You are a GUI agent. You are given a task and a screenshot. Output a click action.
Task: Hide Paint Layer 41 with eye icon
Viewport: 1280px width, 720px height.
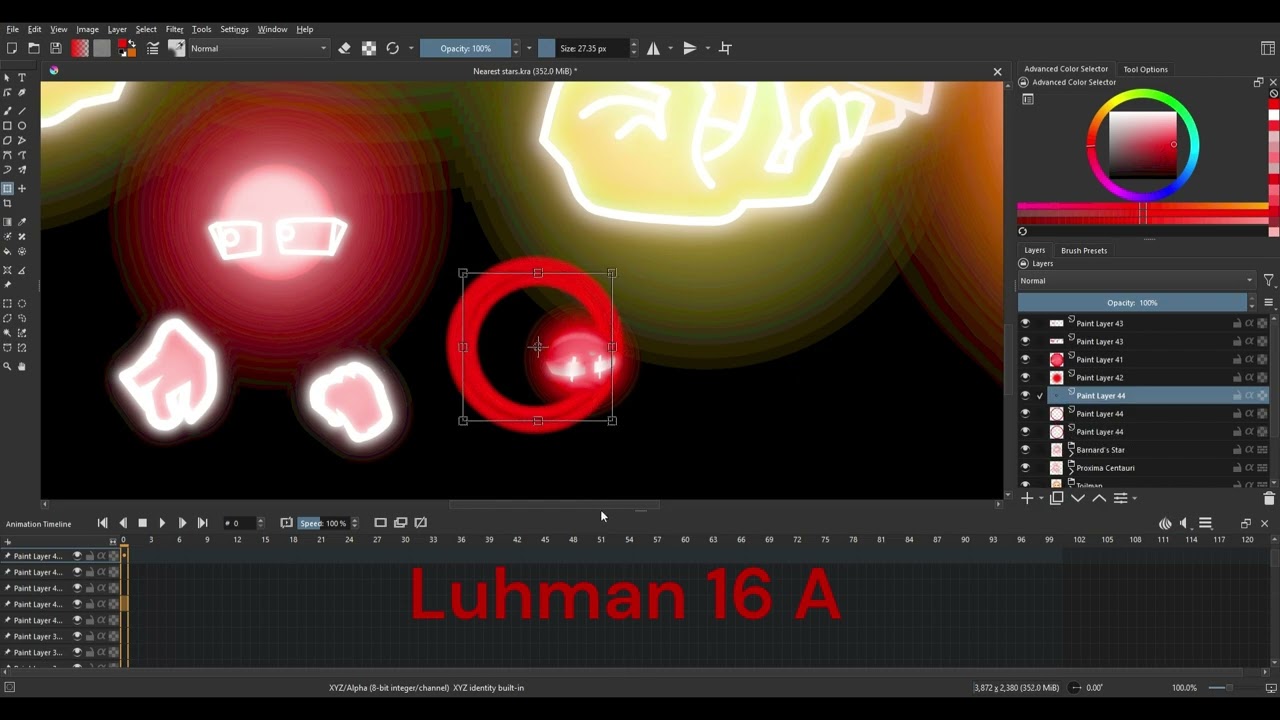pyautogui.click(x=1025, y=360)
